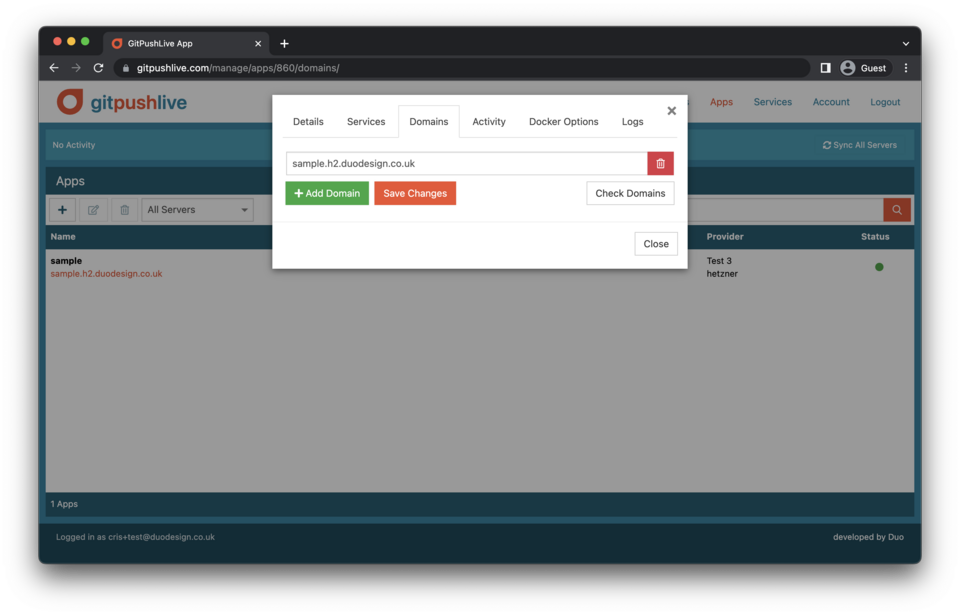The width and height of the screenshot is (960, 615).
Task: Switch to the Details tab
Action: [308, 122]
